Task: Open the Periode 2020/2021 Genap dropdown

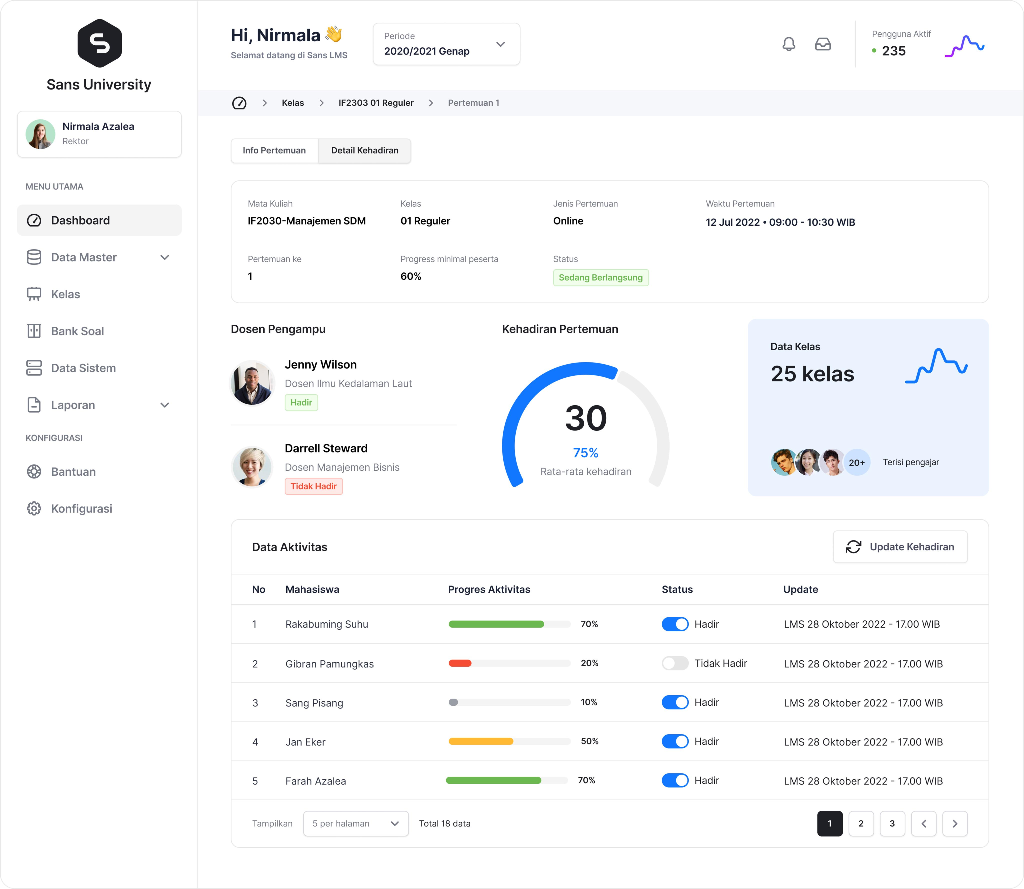Action: [447, 44]
